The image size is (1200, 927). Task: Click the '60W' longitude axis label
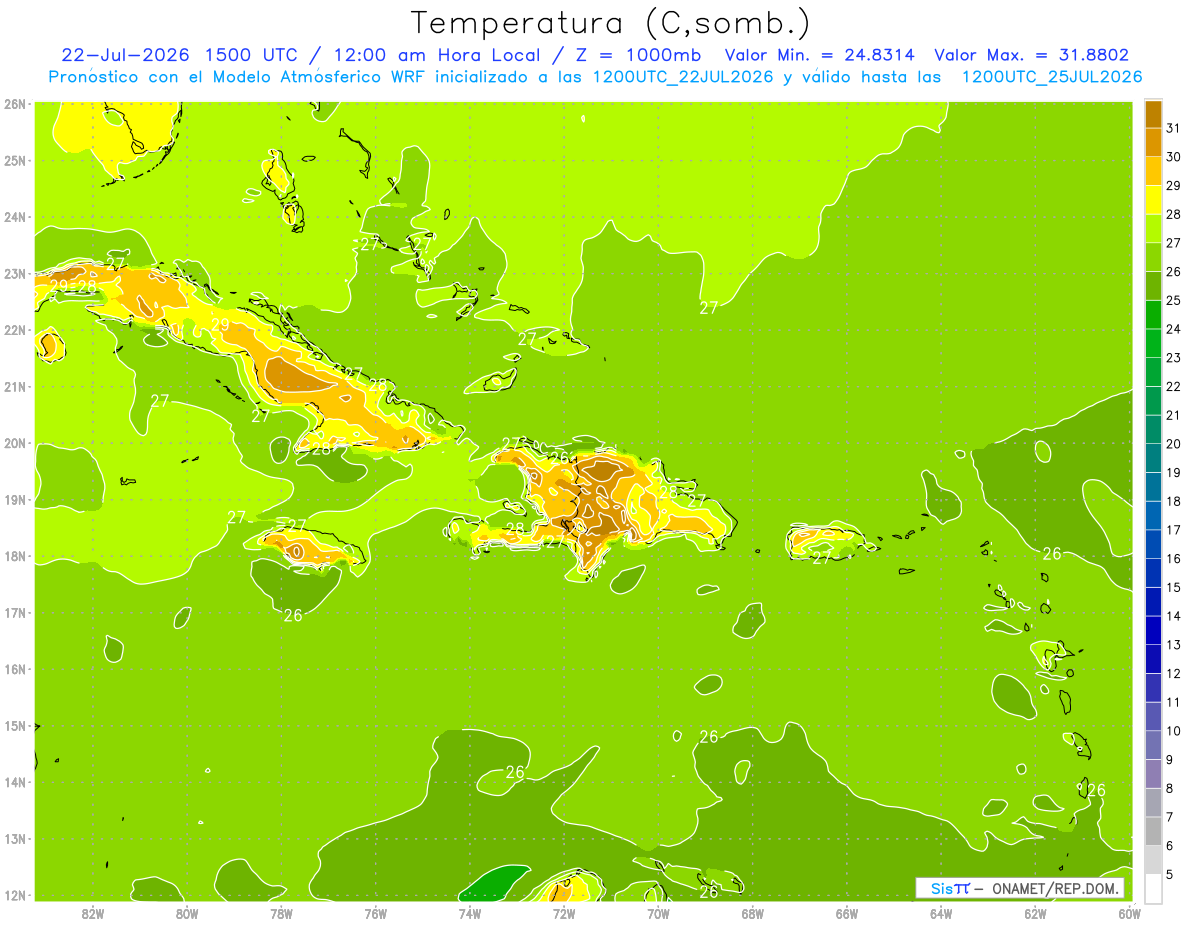[x=1129, y=913]
